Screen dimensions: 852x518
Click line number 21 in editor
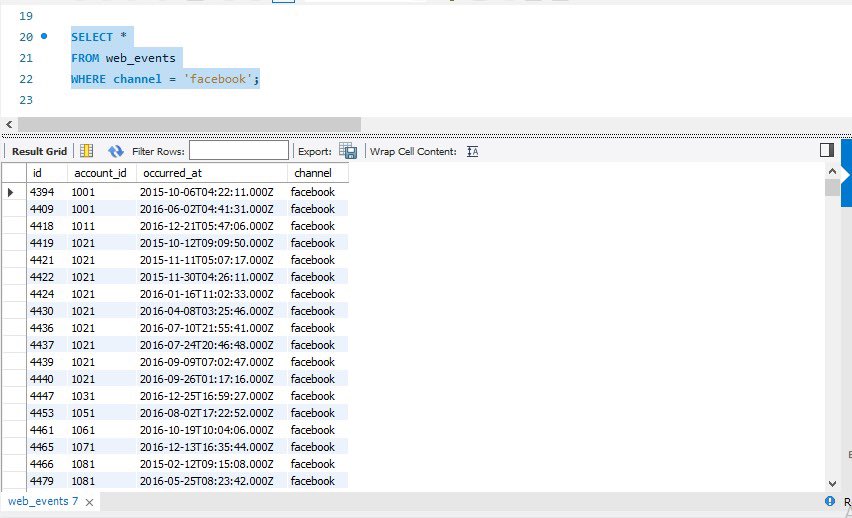click(x=26, y=58)
